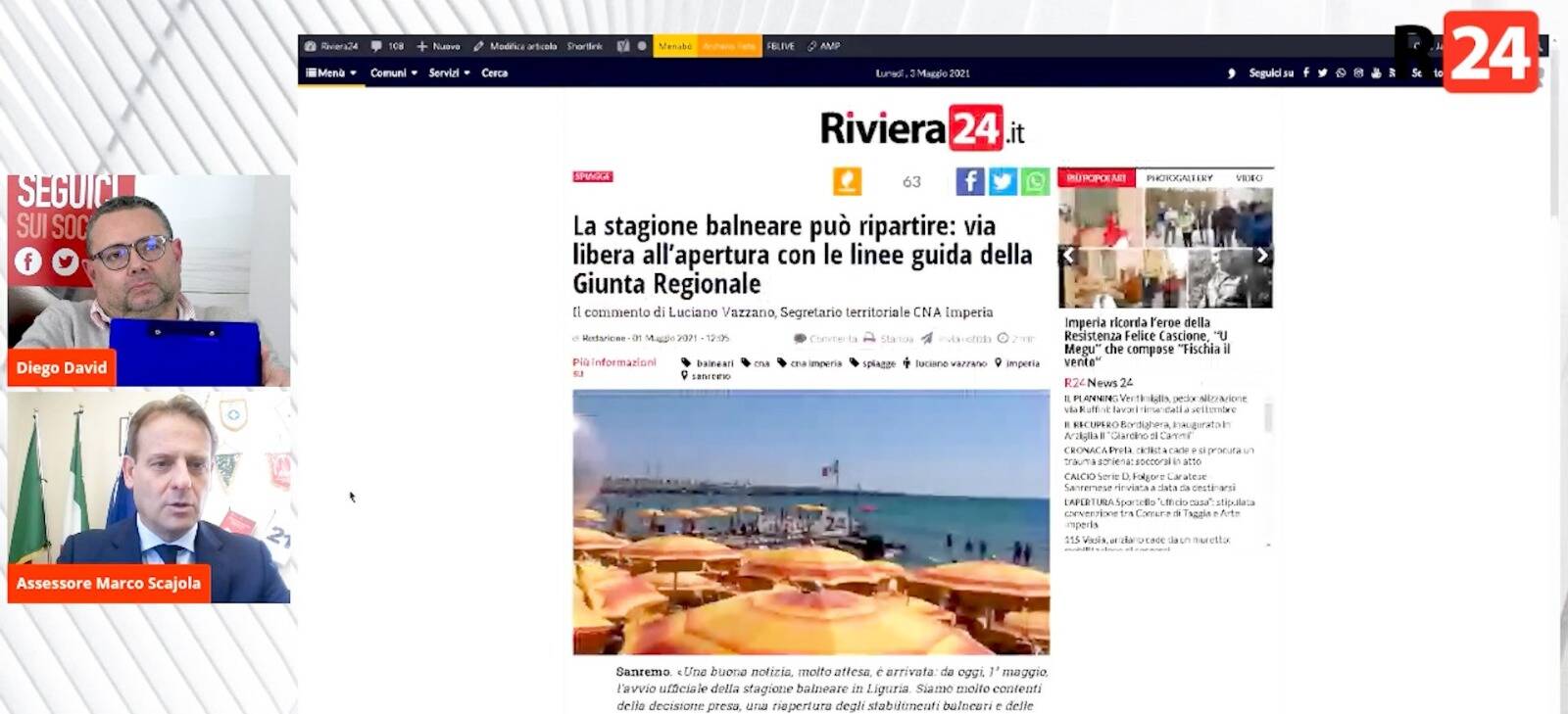This screenshot has height=714, width=1568.
Task: Click the Riviera24.it logo
Action: tap(922, 128)
